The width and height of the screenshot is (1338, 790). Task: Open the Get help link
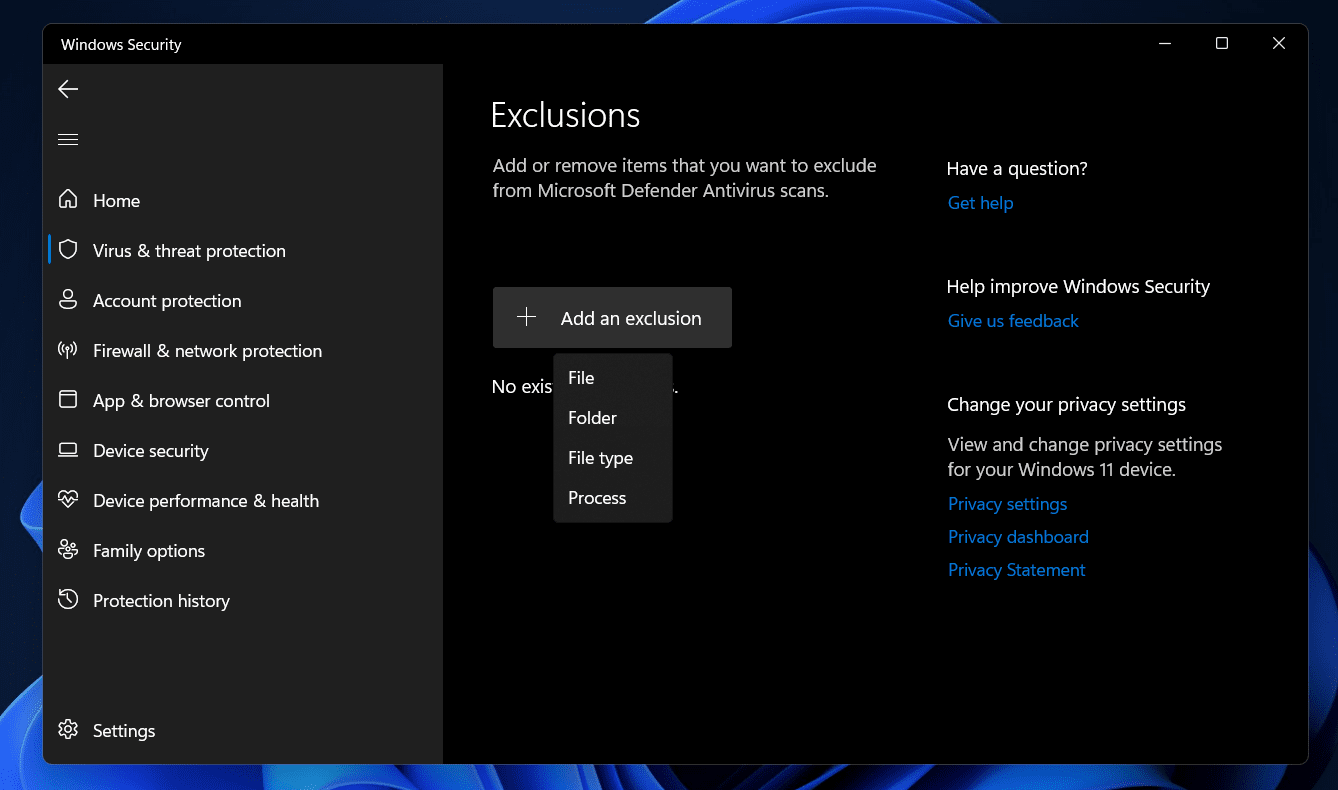pyautogui.click(x=980, y=203)
